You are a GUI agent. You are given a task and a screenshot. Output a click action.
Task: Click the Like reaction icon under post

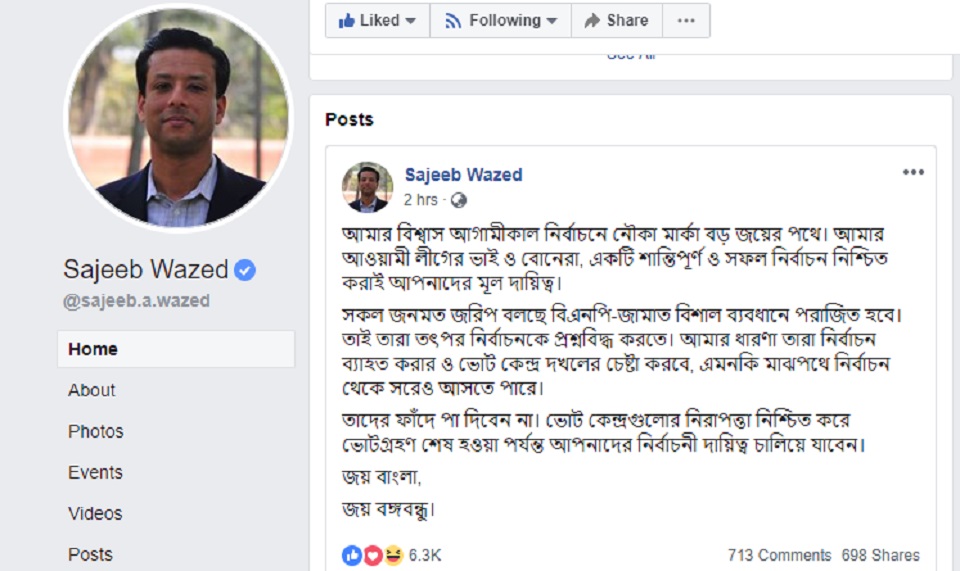coord(351,555)
